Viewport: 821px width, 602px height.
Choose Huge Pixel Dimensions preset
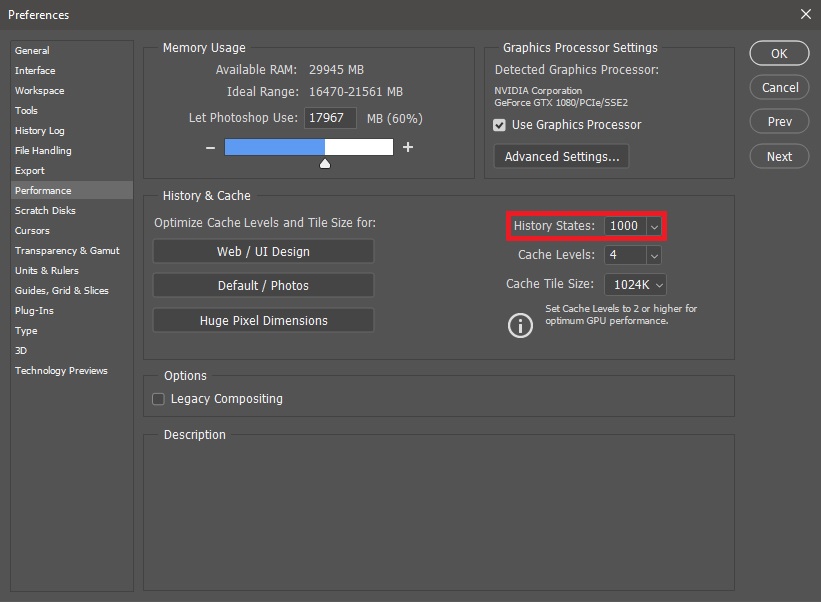point(263,321)
